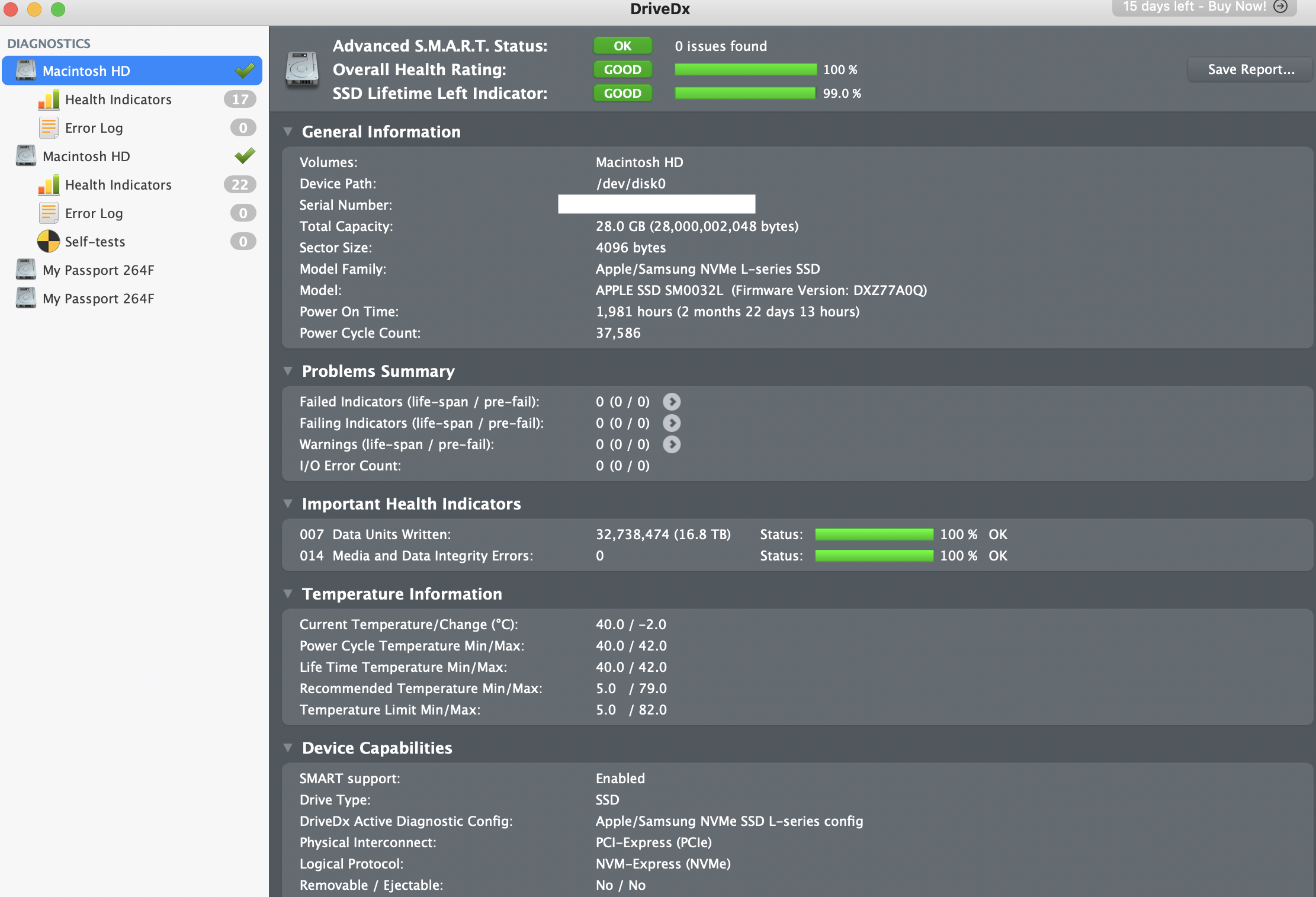Open the second Health Indicators item with 22
1316x897 pixels.
118,185
